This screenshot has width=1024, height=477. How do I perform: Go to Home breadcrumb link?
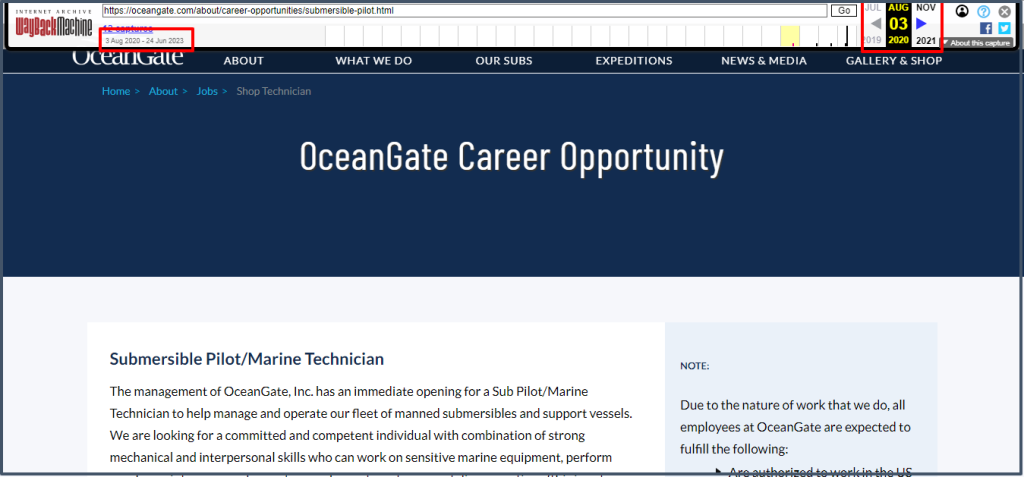[x=116, y=91]
